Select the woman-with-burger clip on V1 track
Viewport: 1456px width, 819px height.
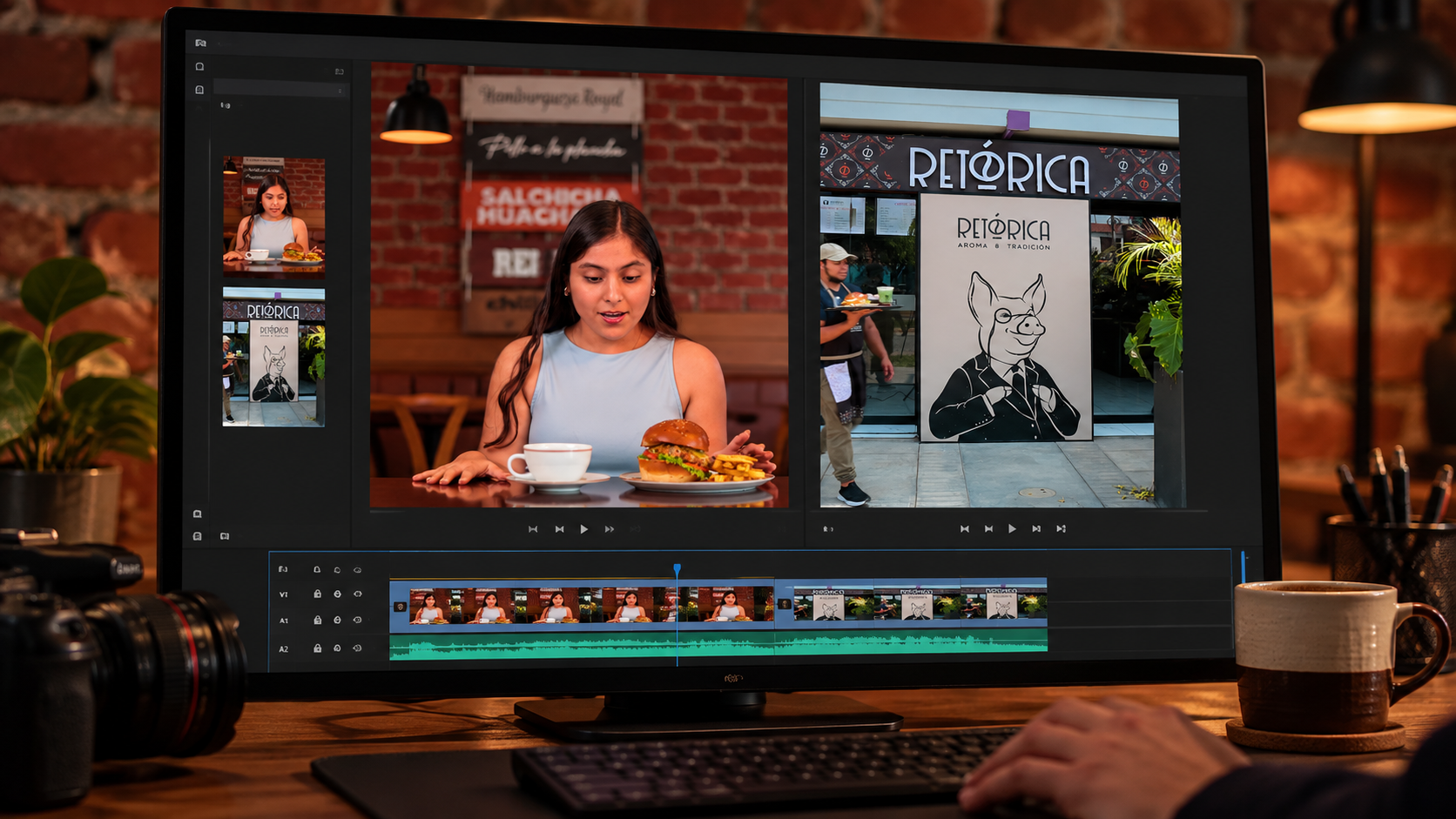pyautogui.click(x=582, y=604)
